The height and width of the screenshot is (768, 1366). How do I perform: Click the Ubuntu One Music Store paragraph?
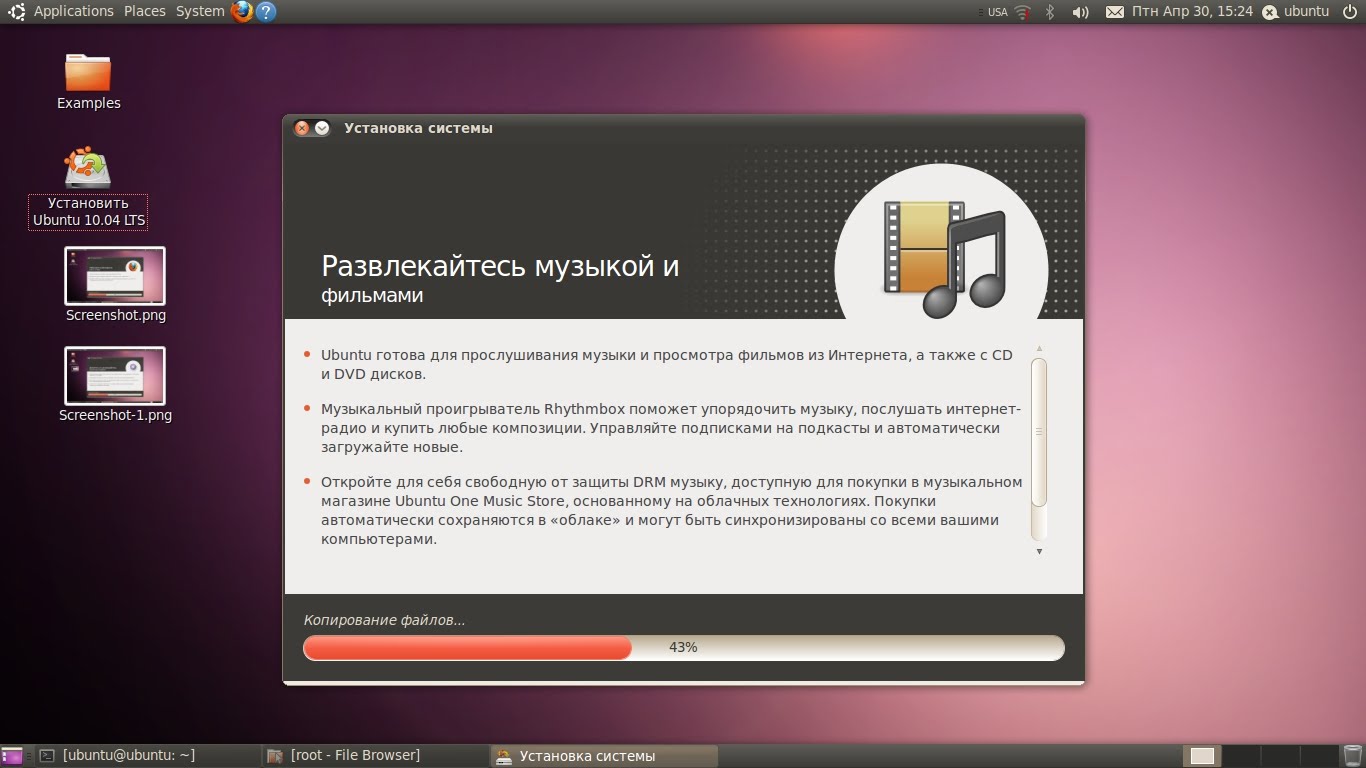(x=671, y=510)
